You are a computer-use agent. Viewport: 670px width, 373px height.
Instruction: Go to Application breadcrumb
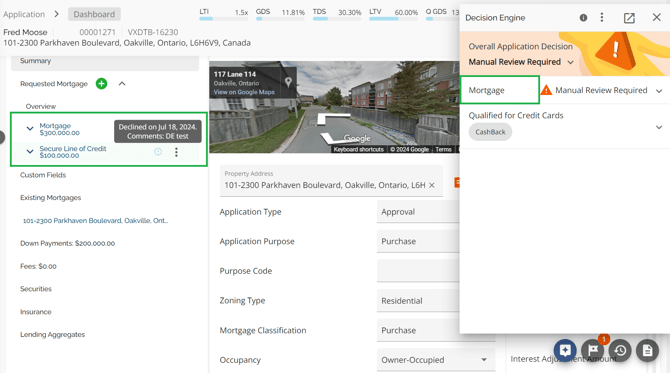coord(24,14)
